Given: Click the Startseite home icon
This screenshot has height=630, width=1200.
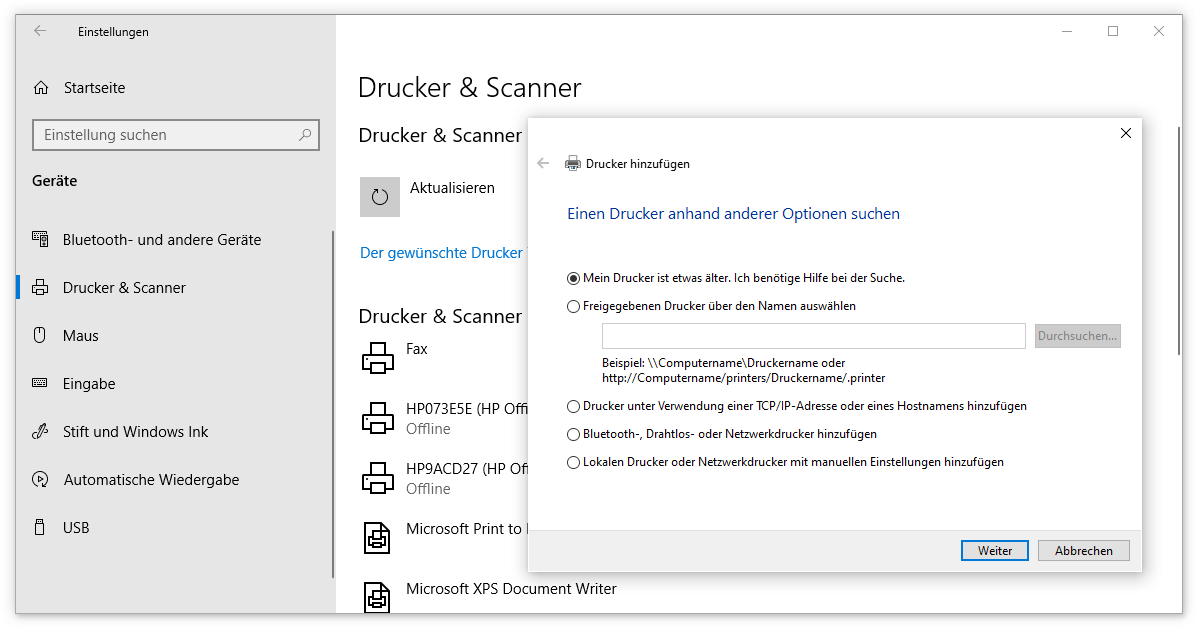Looking at the screenshot, I should (x=41, y=87).
